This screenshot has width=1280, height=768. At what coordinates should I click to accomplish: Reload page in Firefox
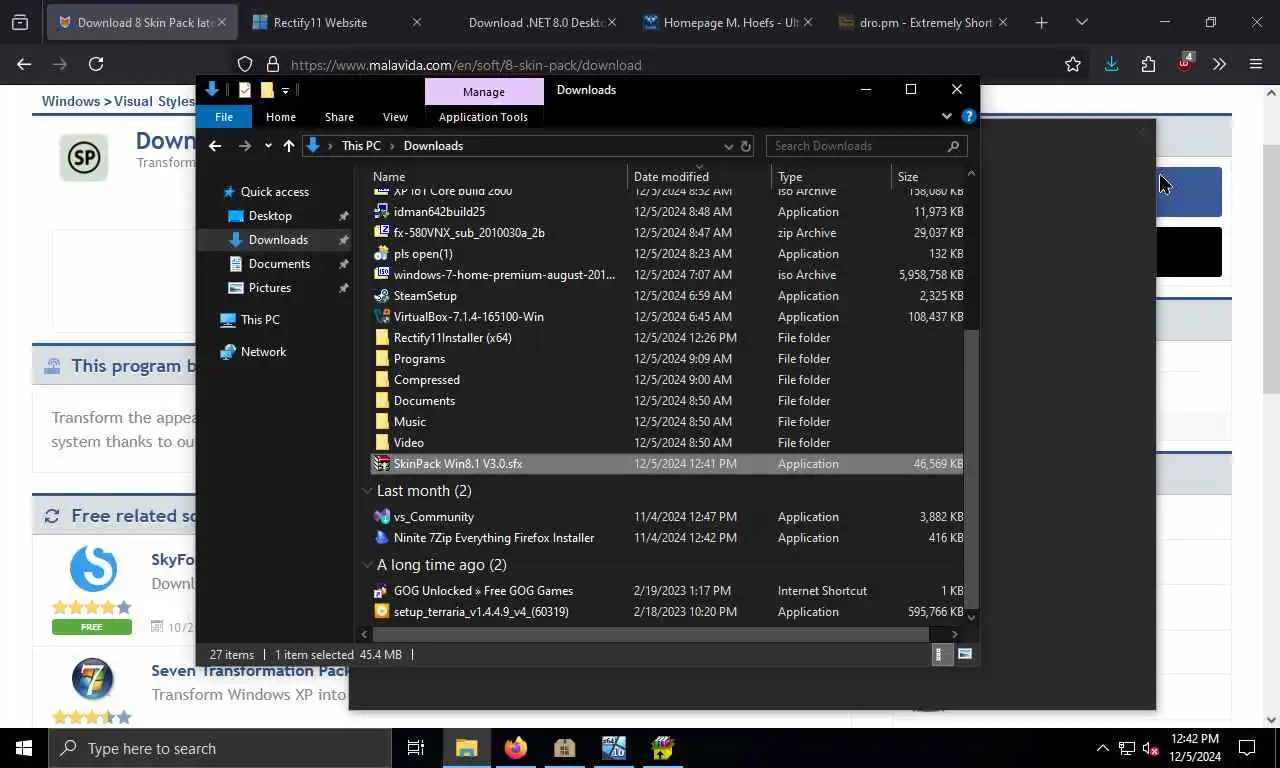pyautogui.click(x=96, y=64)
